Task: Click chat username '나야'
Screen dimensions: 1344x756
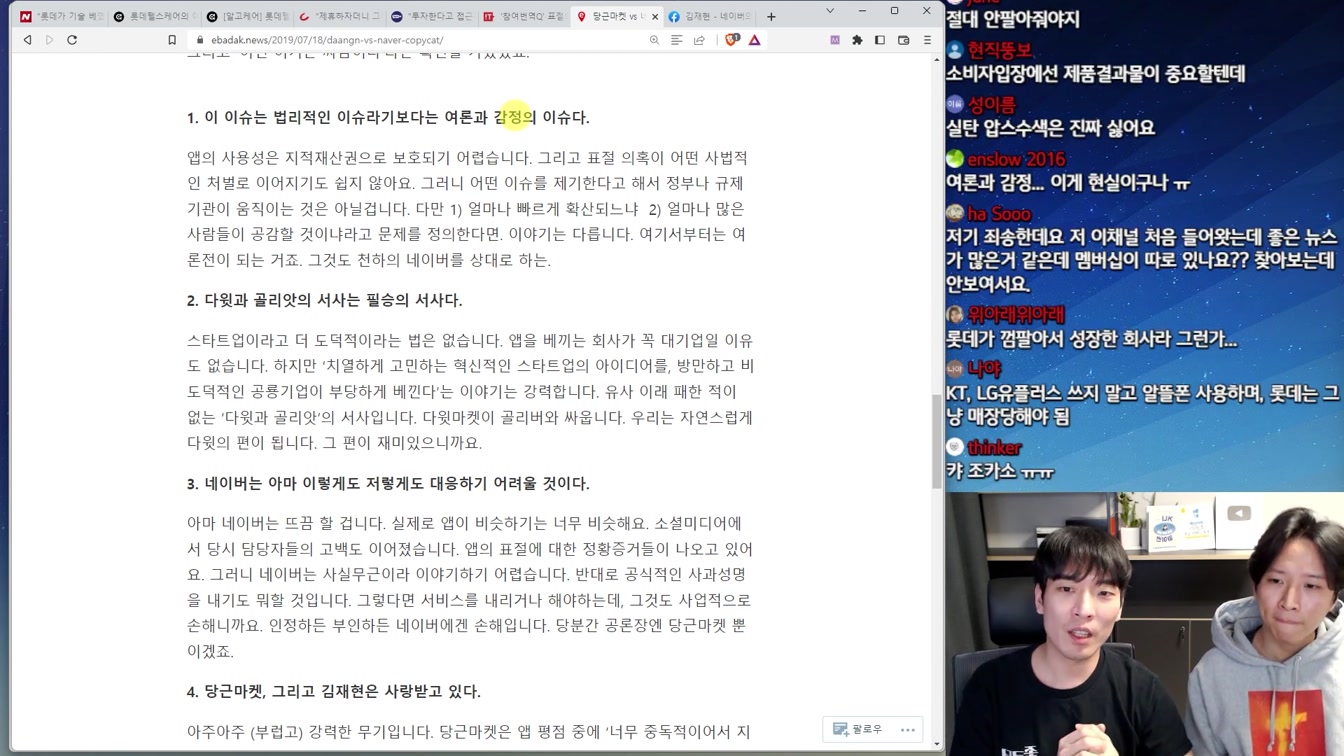Action: pyautogui.click(x=984, y=369)
